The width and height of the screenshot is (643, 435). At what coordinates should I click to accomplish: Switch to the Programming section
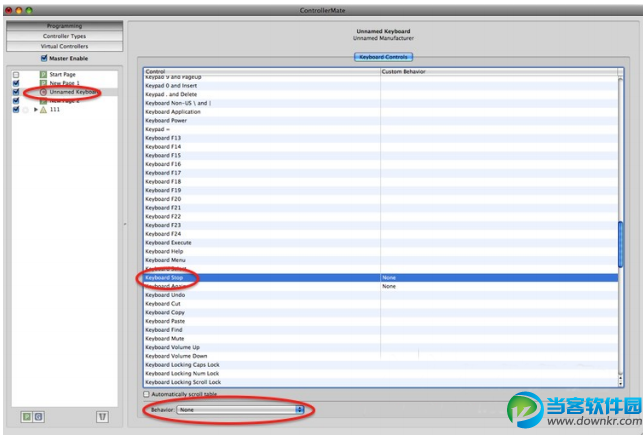pos(64,26)
